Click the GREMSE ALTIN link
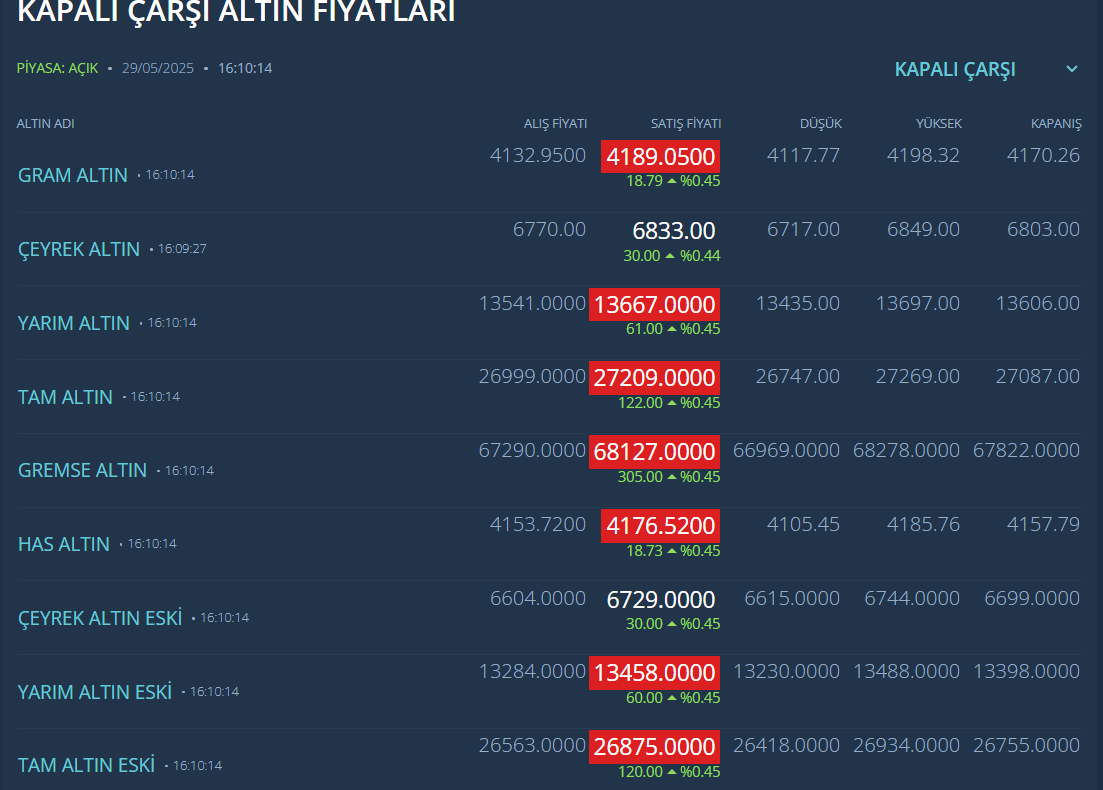 point(82,470)
